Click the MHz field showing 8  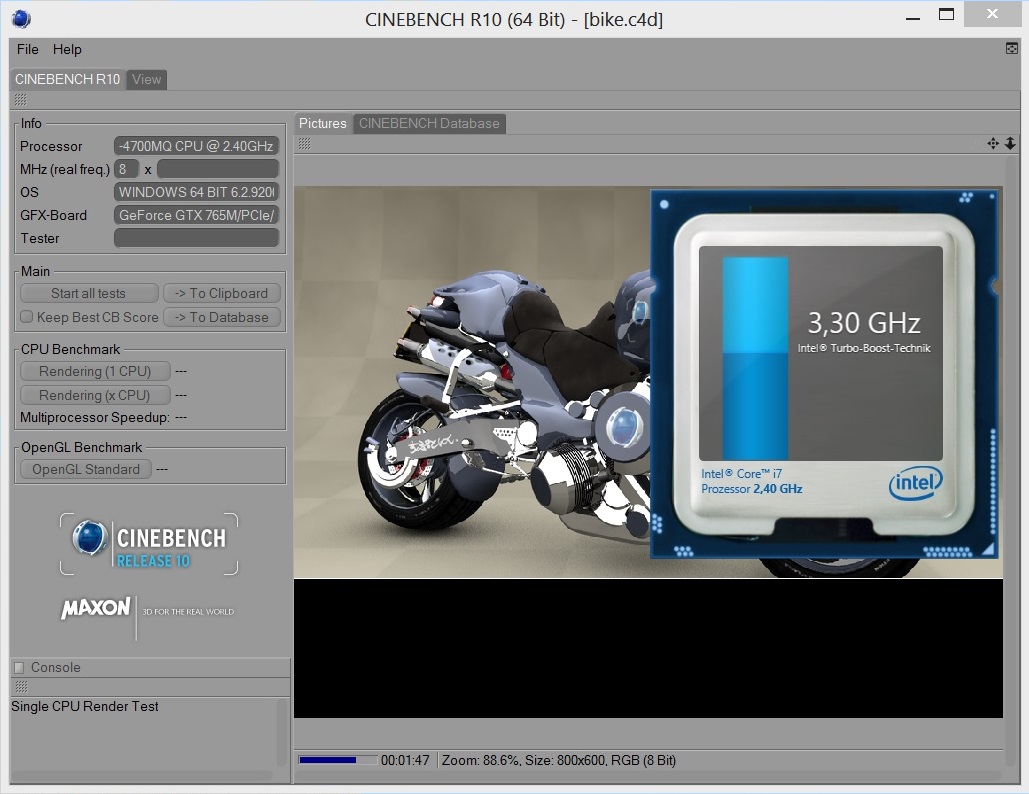126,169
